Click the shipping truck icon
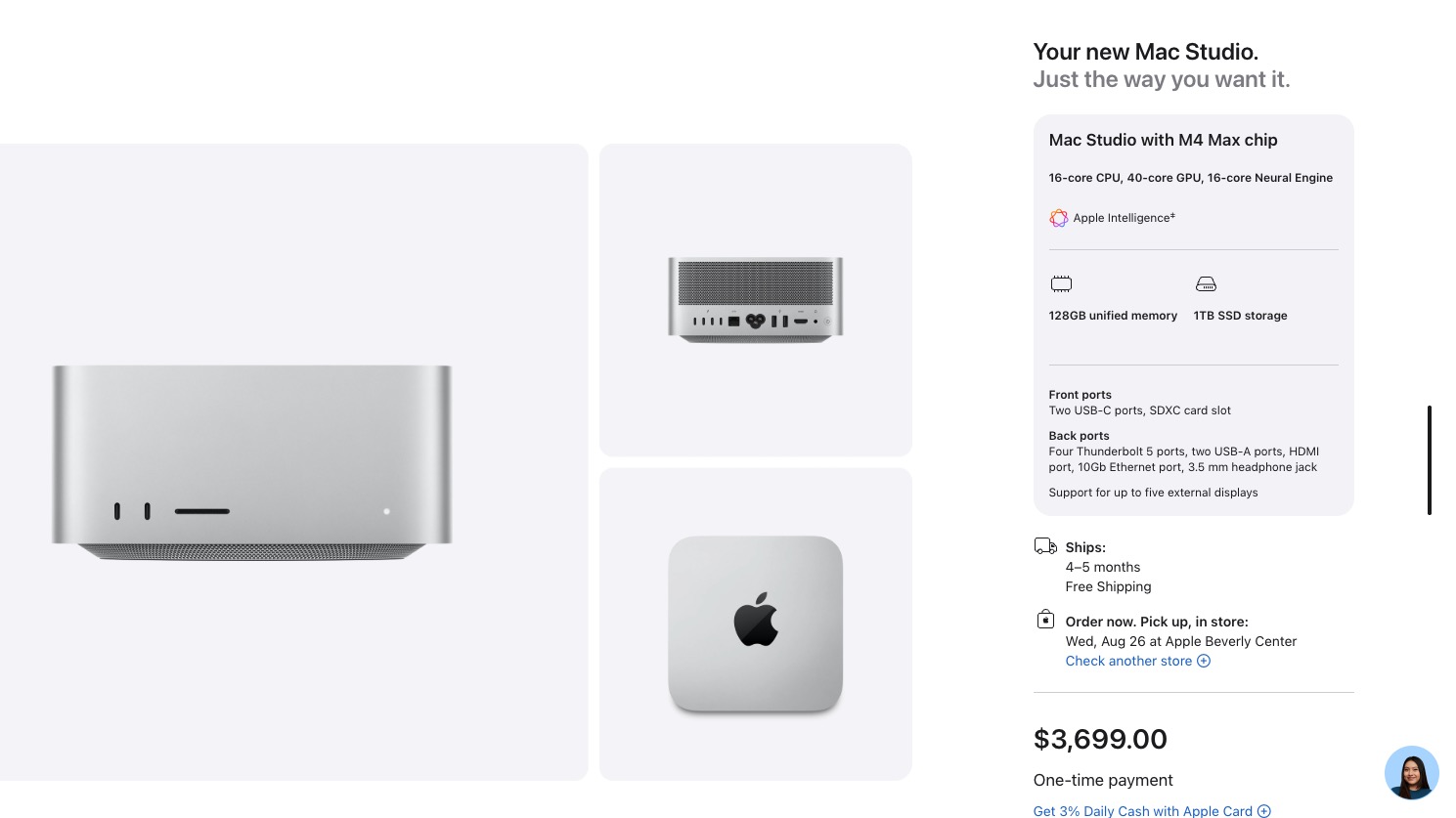This screenshot has height=818, width=1456. coord(1045,546)
